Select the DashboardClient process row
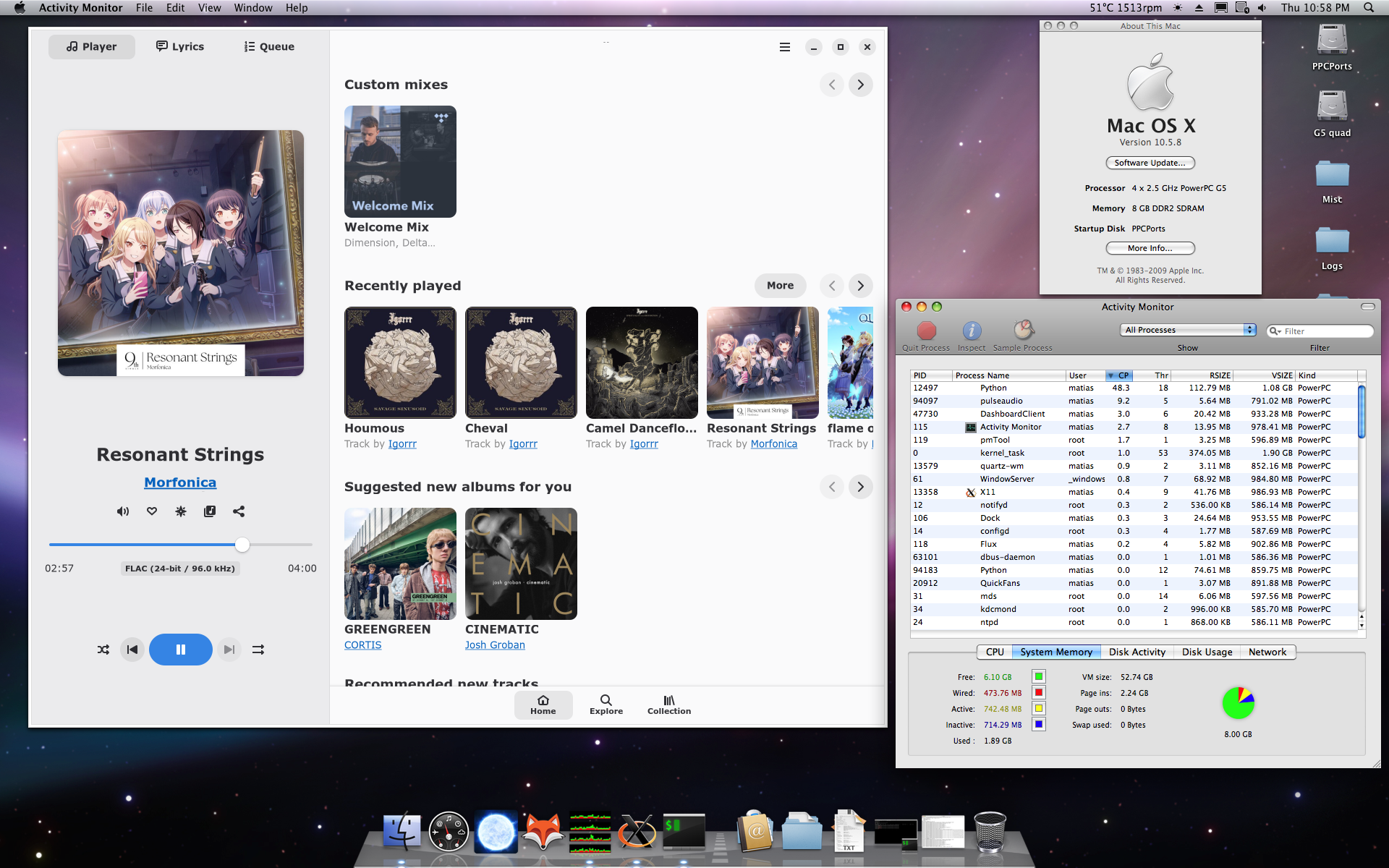Screen dimensions: 1389x868 (x=1134, y=414)
